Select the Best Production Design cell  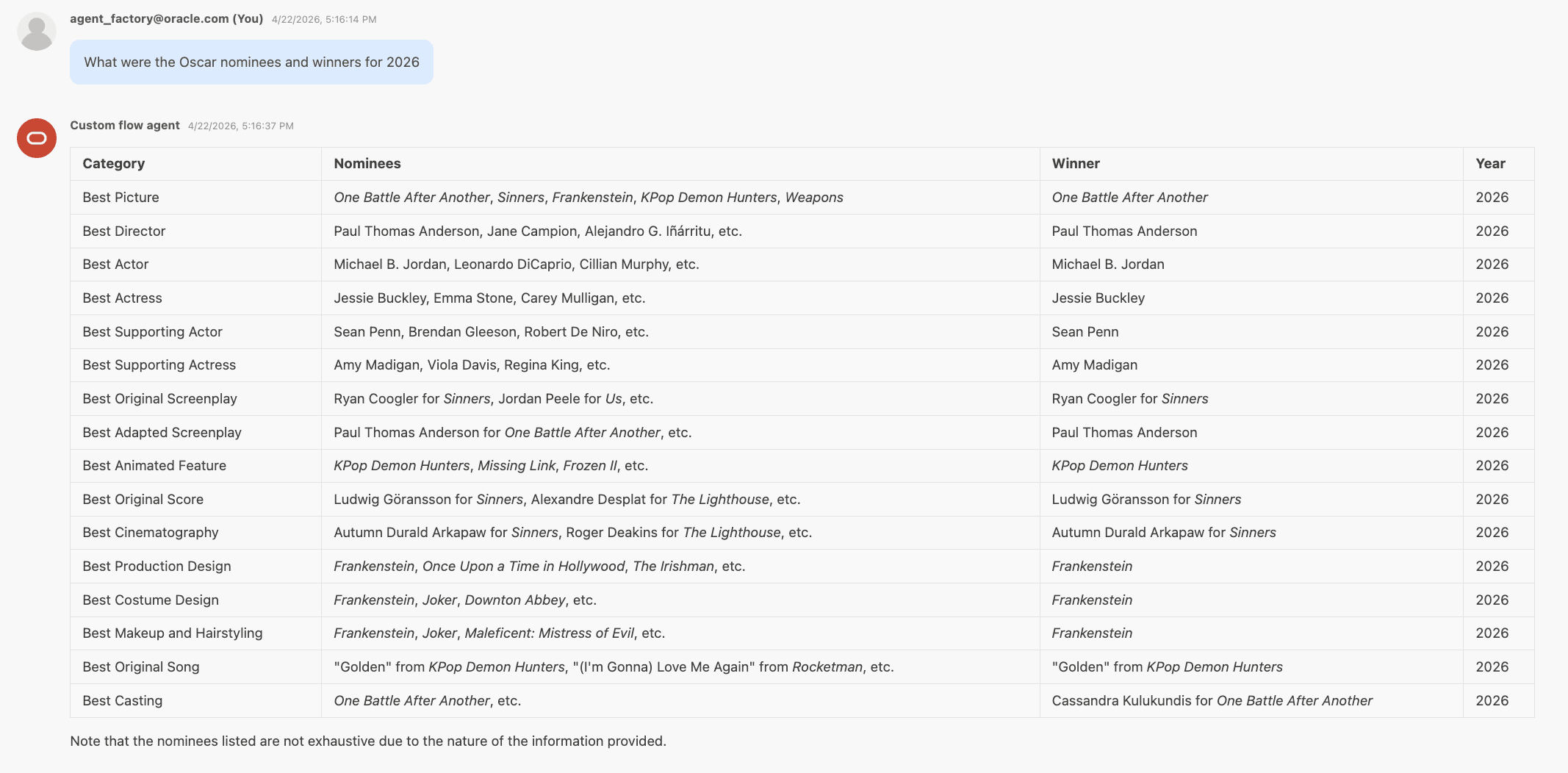195,567
